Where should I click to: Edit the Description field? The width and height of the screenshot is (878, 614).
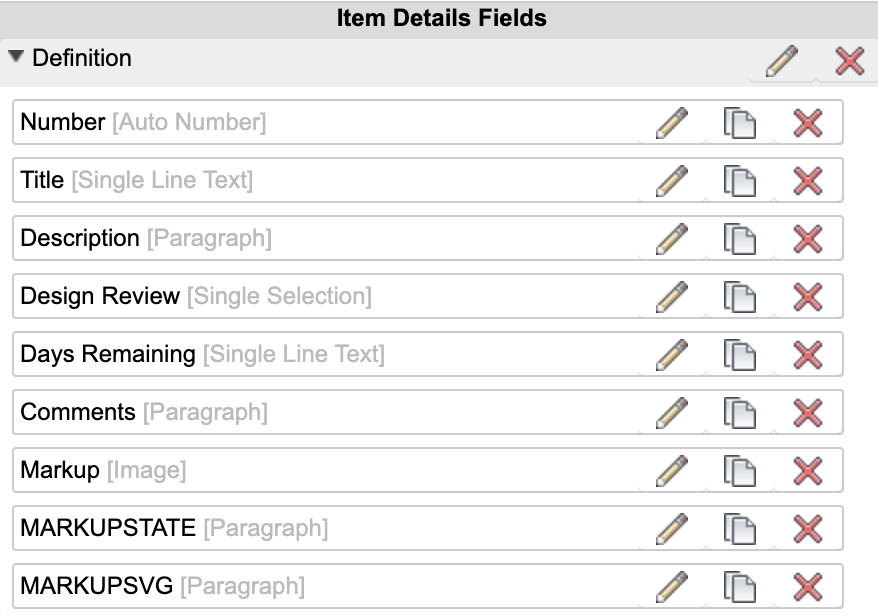point(672,239)
